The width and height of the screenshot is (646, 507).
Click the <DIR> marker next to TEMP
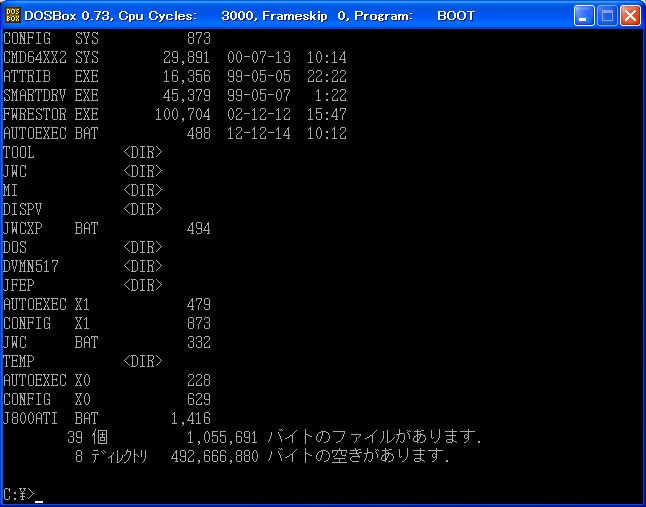point(143,362)
